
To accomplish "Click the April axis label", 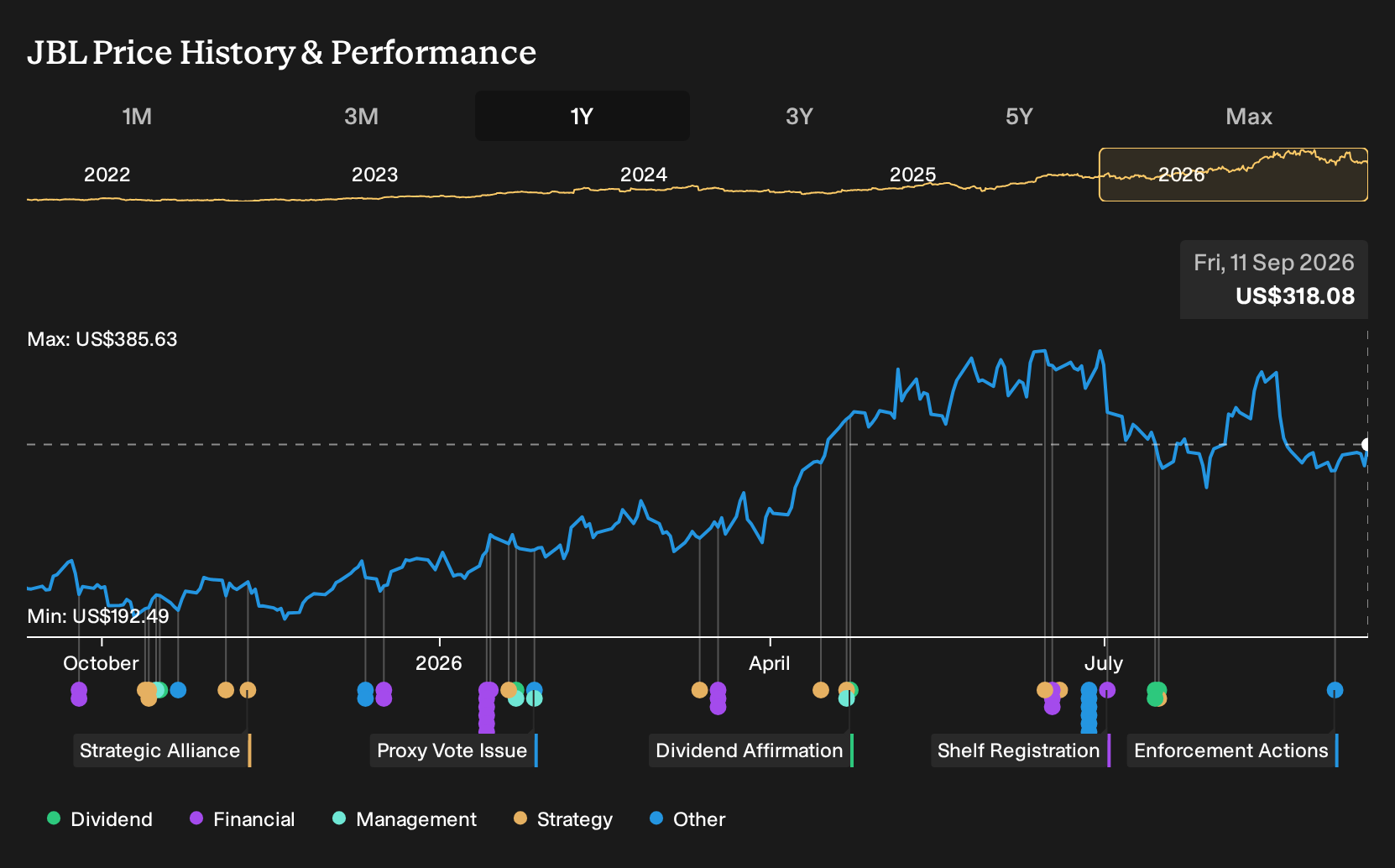I will point(770,663).
